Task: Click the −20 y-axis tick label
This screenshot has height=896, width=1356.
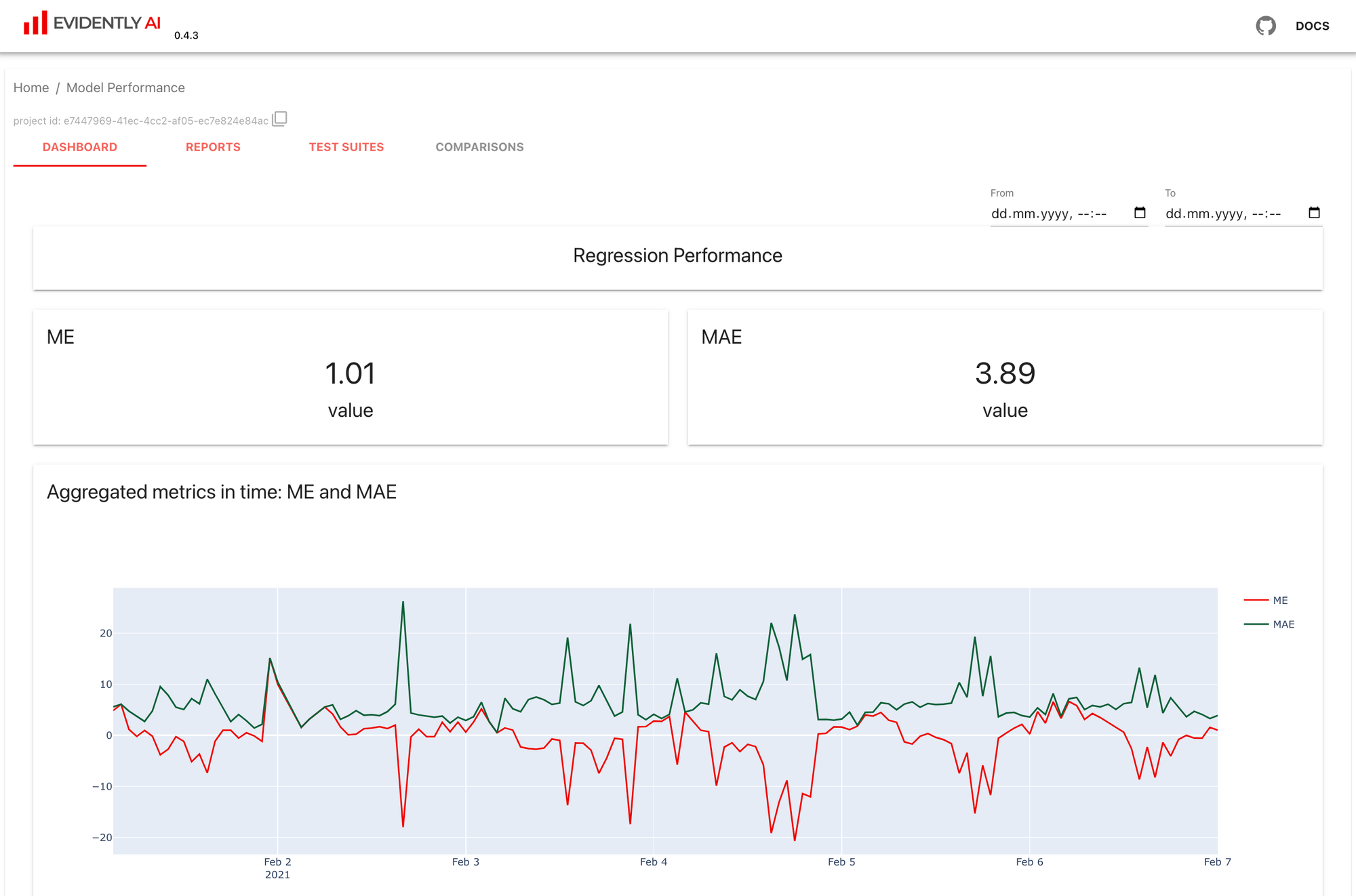Action: 102,837
